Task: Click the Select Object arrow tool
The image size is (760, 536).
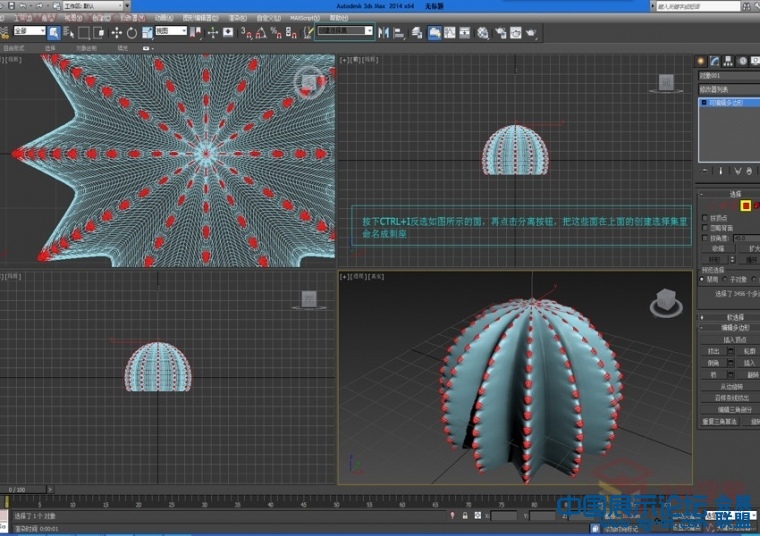Action: pos(54,33)
